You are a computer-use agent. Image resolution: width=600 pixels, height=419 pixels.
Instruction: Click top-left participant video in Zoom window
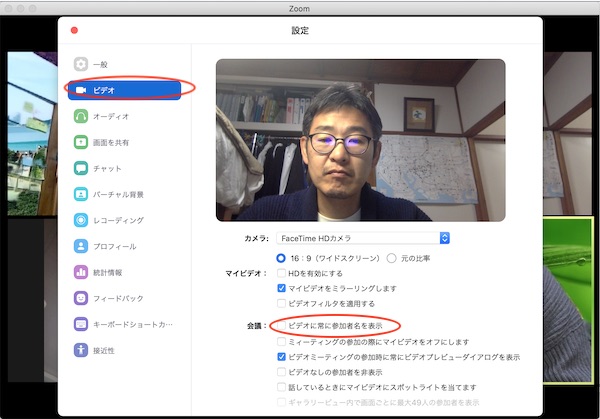click(x=33, y=134)
